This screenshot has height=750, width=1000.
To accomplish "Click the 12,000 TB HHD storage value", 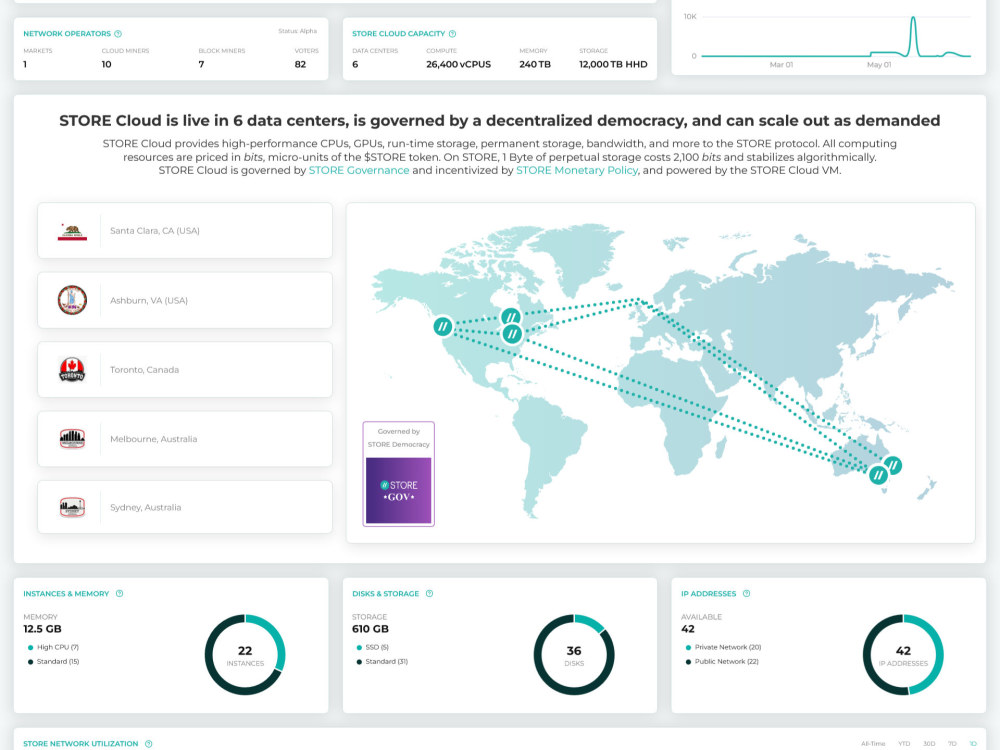I will (x=613, y=64).
